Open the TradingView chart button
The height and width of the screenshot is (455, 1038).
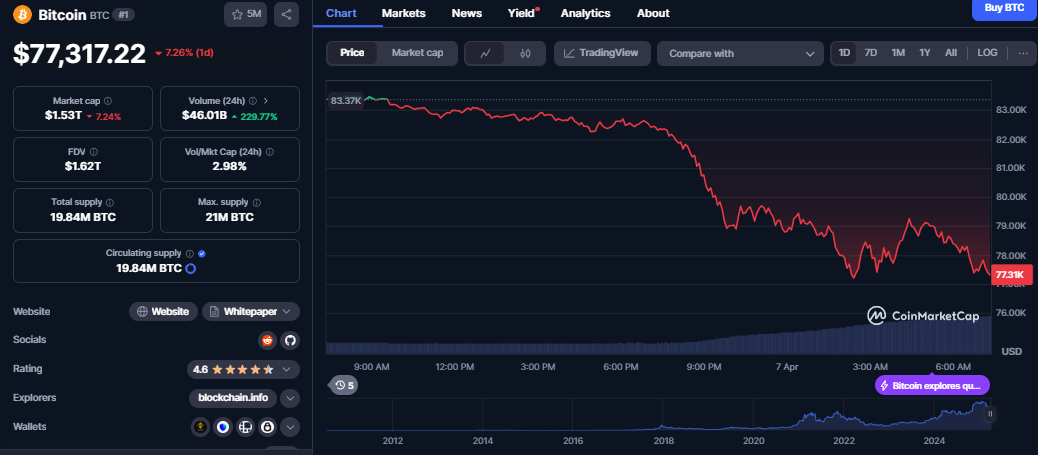(602, 53)
